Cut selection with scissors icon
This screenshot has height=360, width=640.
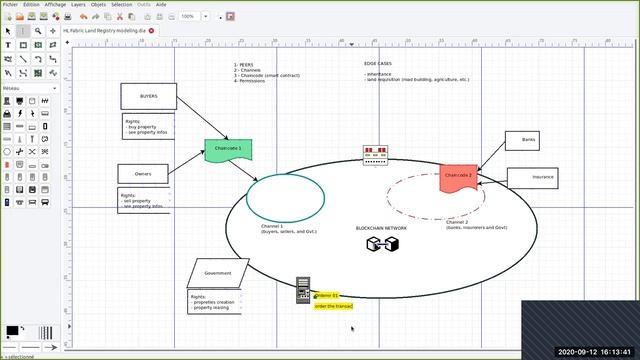tap(120, 17)
